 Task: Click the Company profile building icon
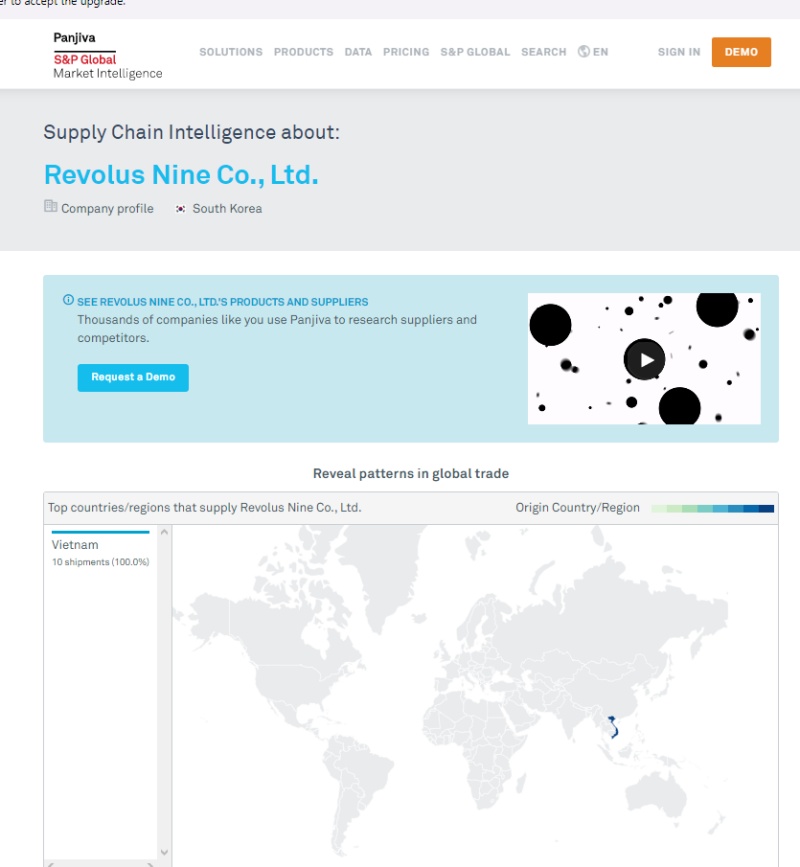coord(51,207)
